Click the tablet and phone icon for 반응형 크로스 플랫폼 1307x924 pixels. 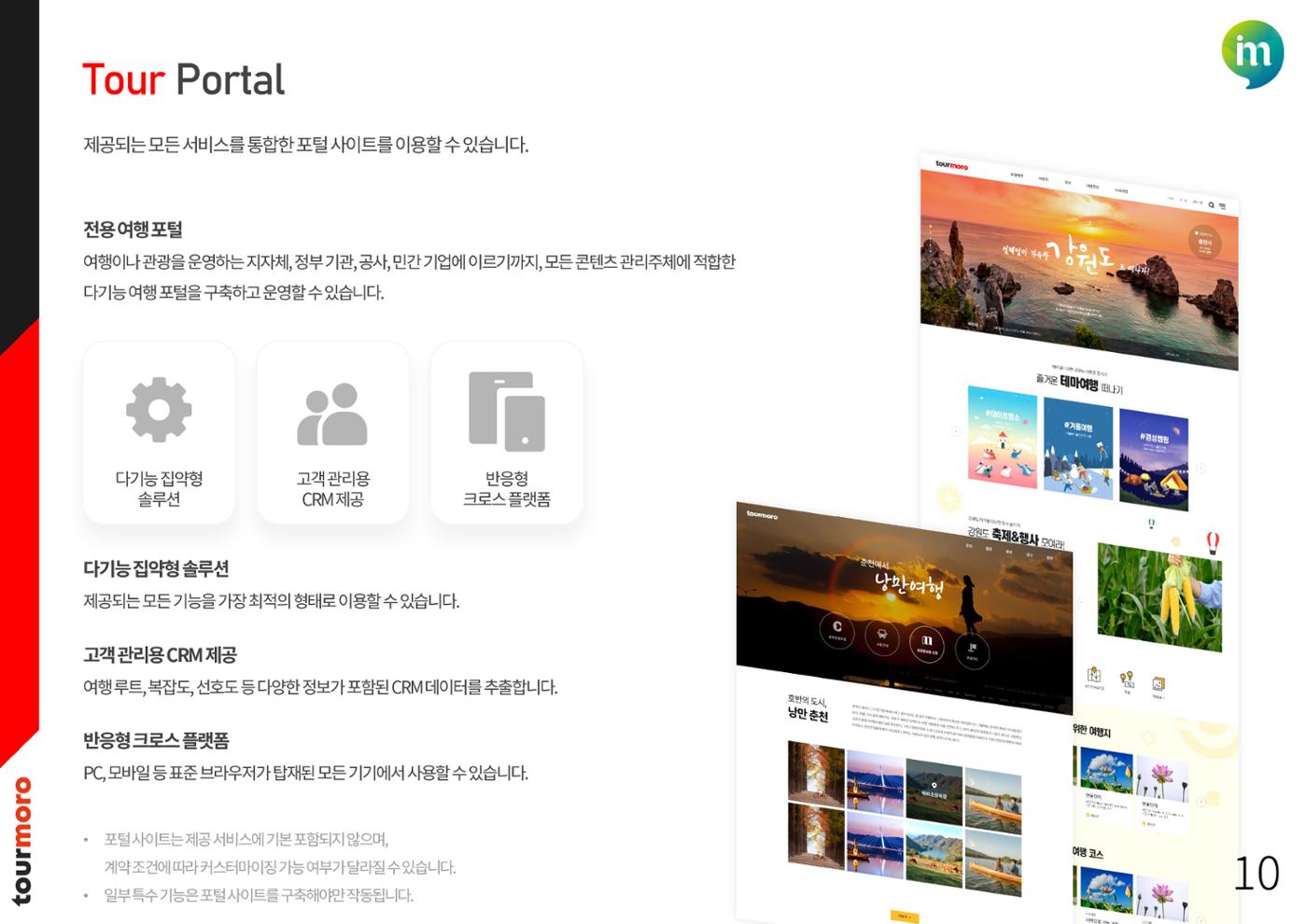[x=507, y=412]
